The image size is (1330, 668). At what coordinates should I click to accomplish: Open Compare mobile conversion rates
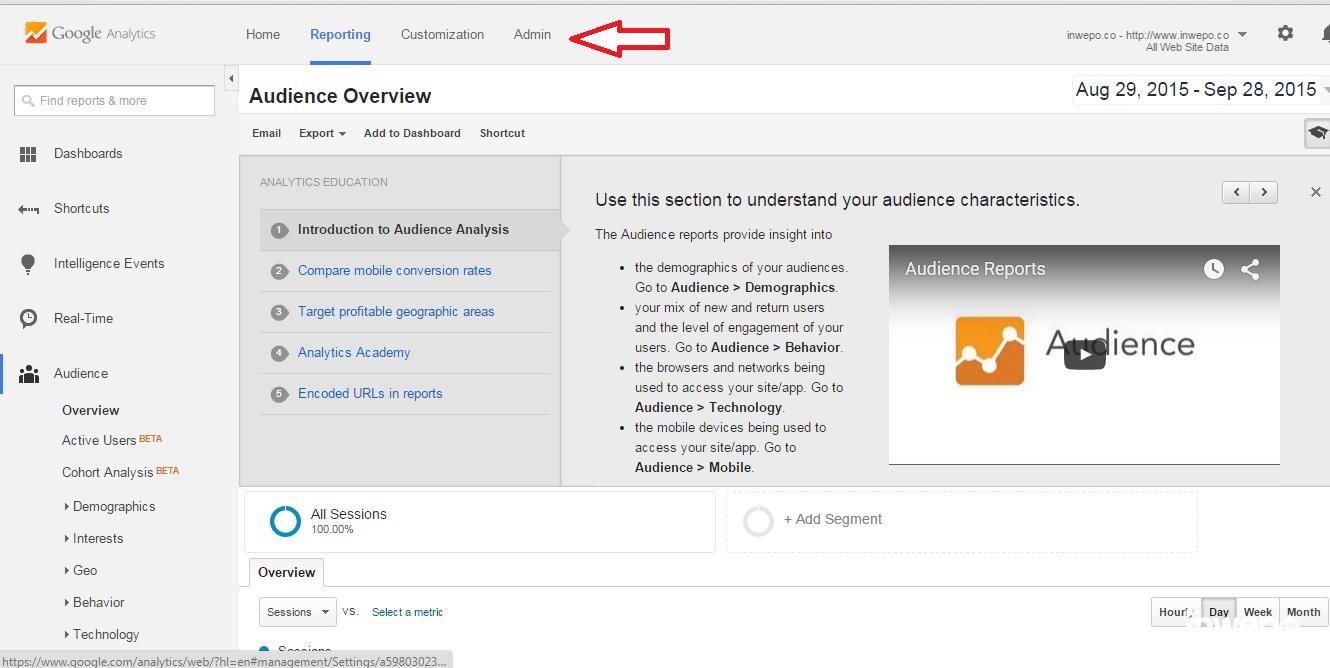coord(394,271)
